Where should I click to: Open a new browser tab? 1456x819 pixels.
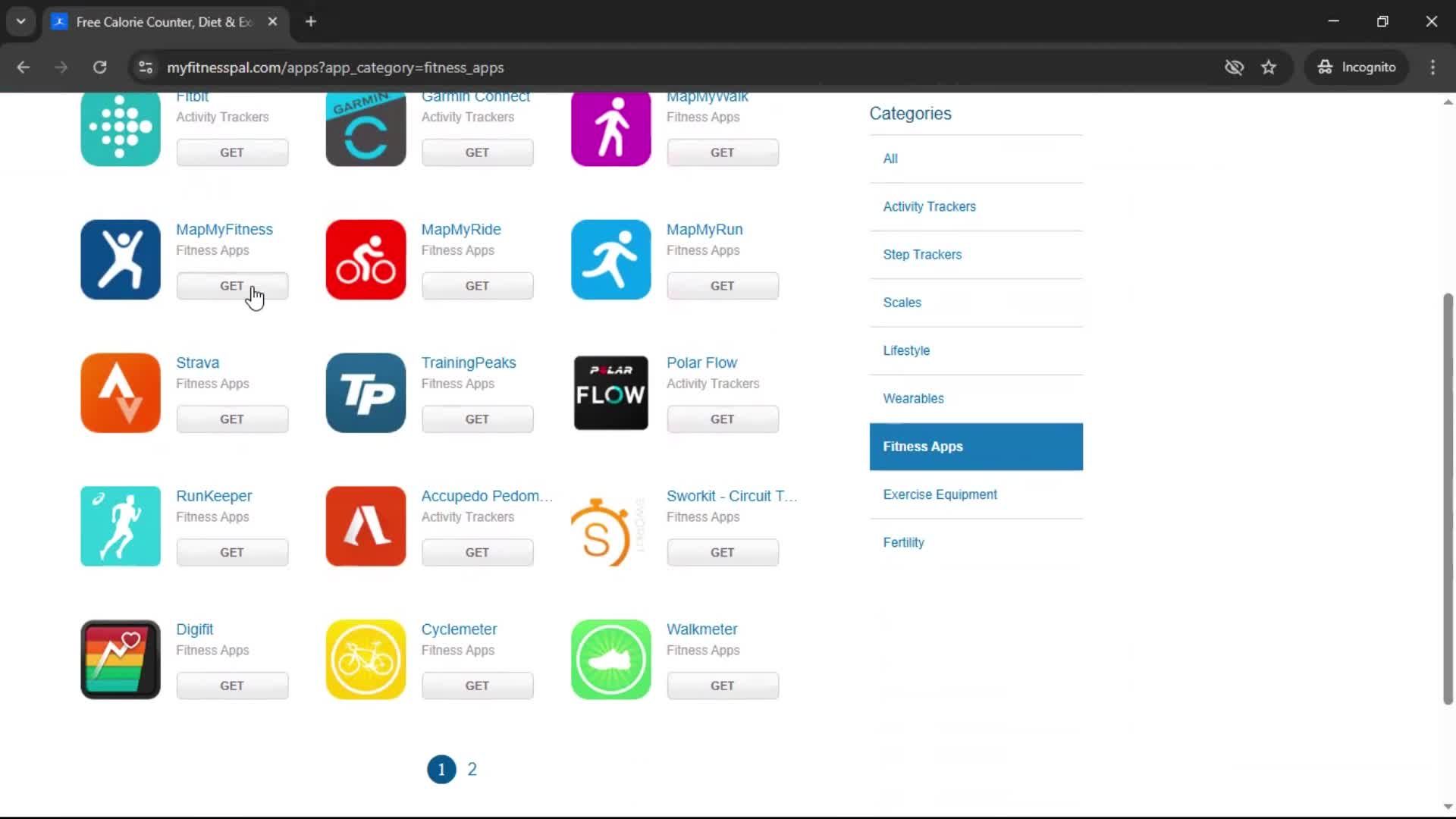click(311, 22)
